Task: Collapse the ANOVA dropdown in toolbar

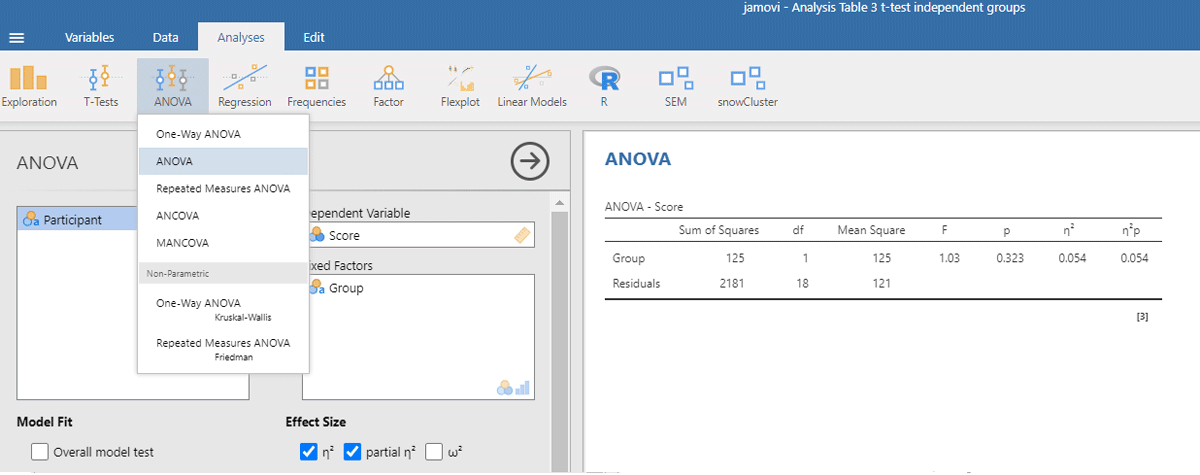Action: (173, 86)
